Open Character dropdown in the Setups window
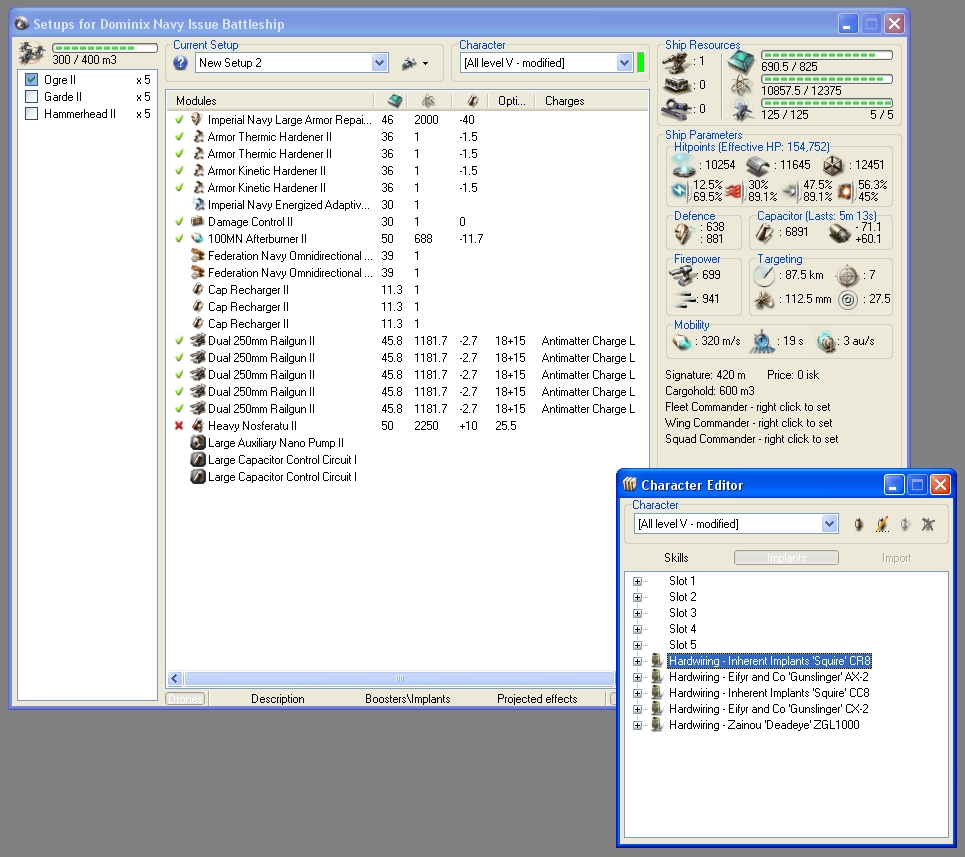This screenshot has height=857, width=965. tap(625, 63)
